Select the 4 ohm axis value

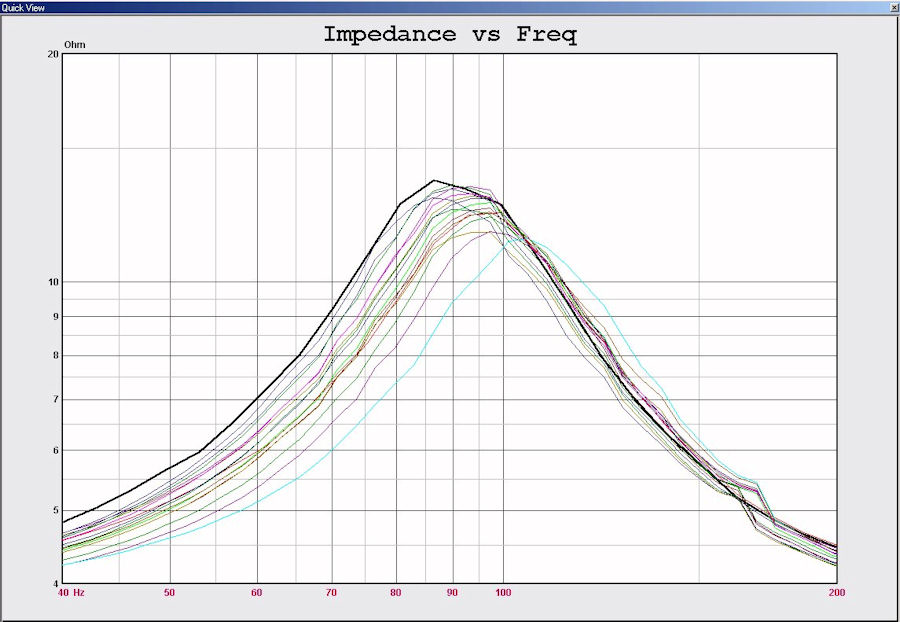click(x=56, y=584)
